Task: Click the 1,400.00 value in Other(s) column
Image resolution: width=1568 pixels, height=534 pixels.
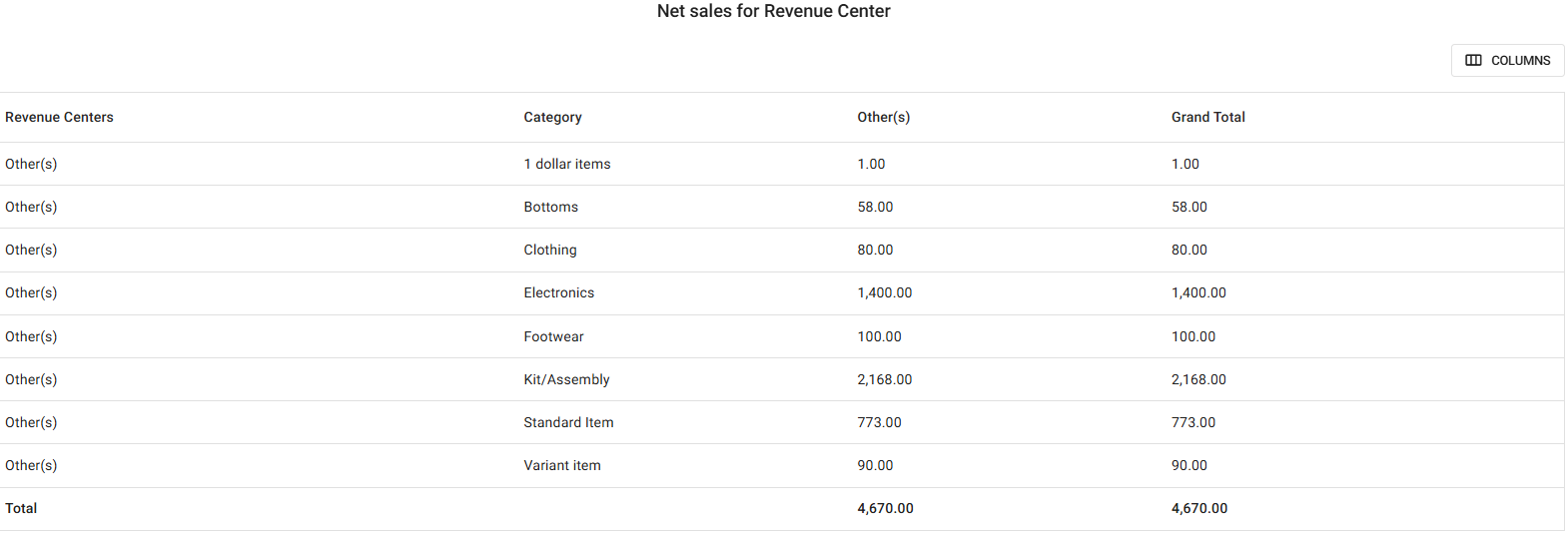Action: (884, 293)
